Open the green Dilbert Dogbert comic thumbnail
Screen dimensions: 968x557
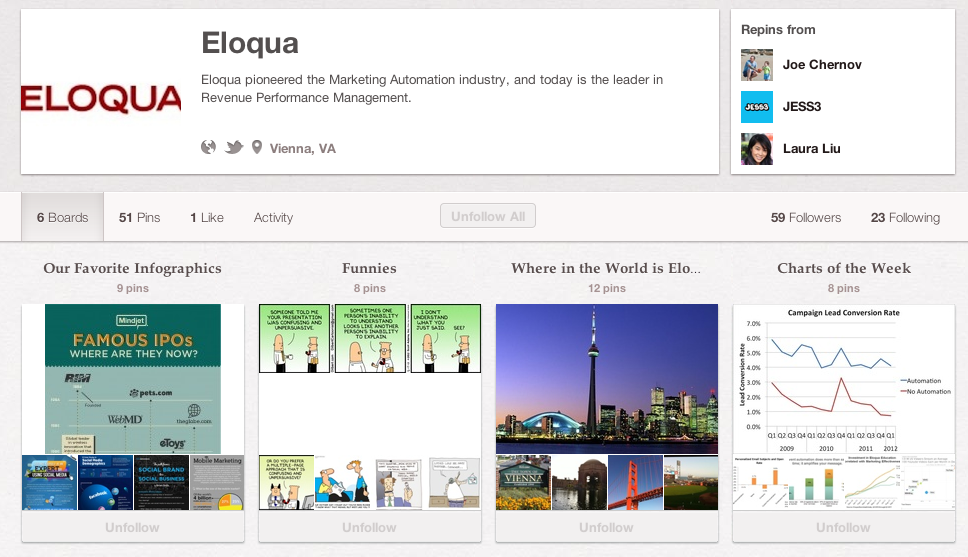click(286, 483)
